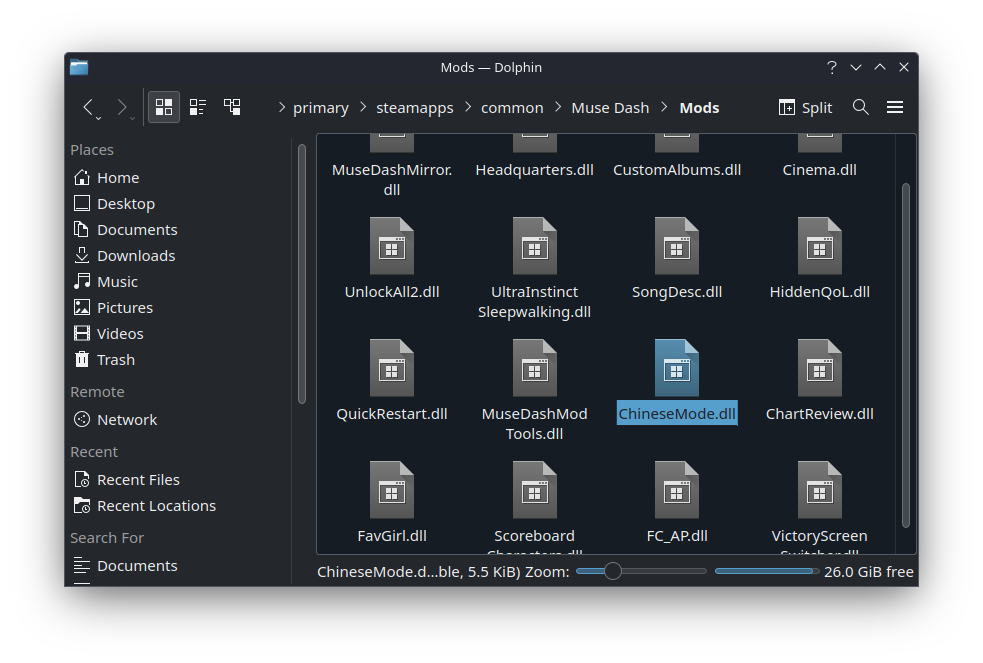Viewport: 983px width, 663px height.
Task: Switch to Icons view mode
Action: click(x=164, y=107)
